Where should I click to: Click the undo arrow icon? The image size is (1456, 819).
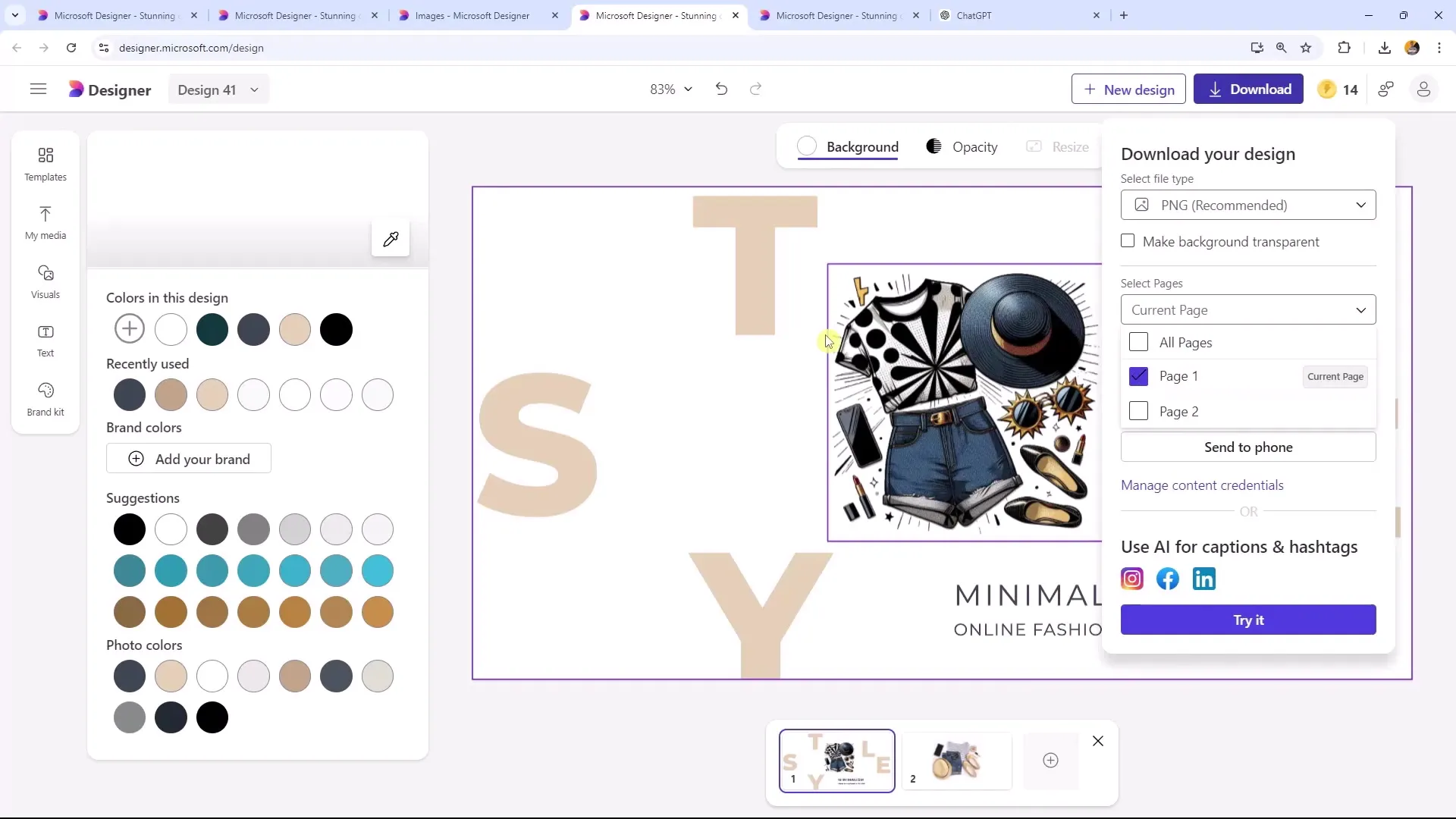(x=722, y=89)
